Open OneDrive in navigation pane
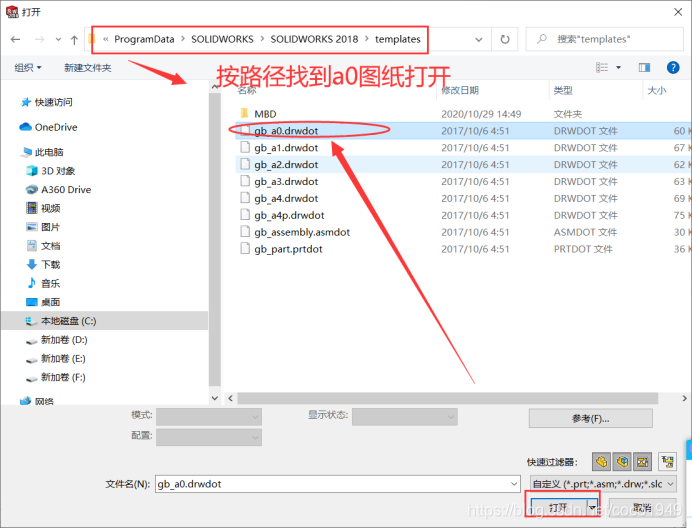Image resolution: width=692 pixels, height=529 pixels. [x=56, y=127]
